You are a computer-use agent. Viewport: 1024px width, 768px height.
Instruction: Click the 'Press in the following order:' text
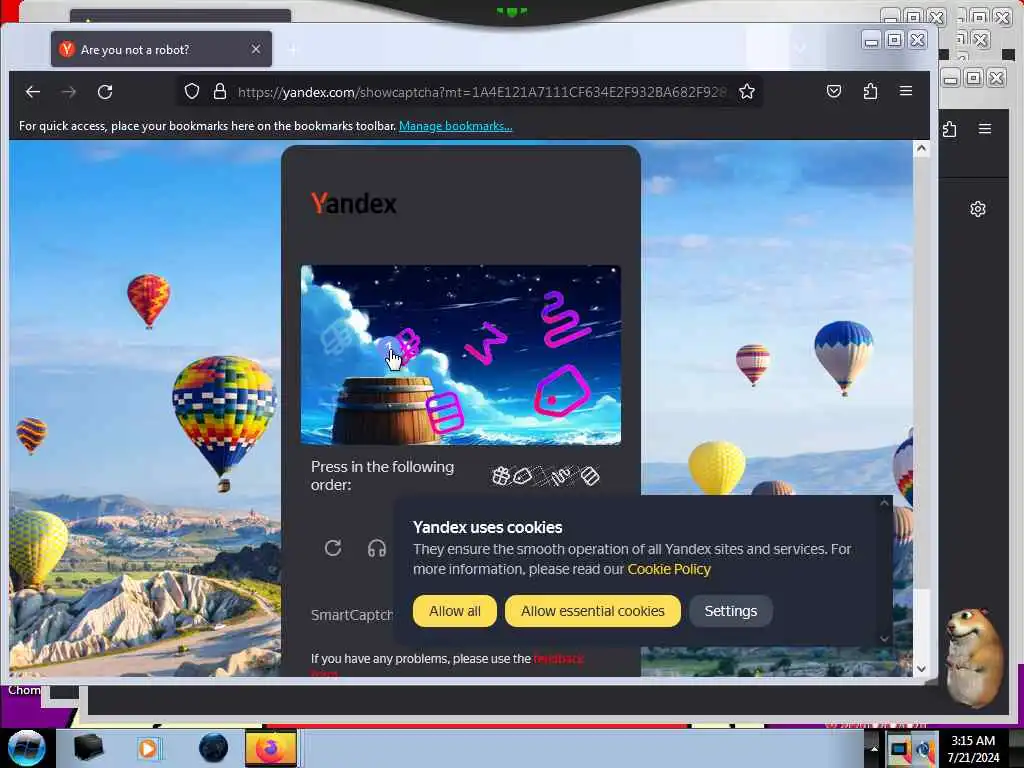(x=382, y=476)
